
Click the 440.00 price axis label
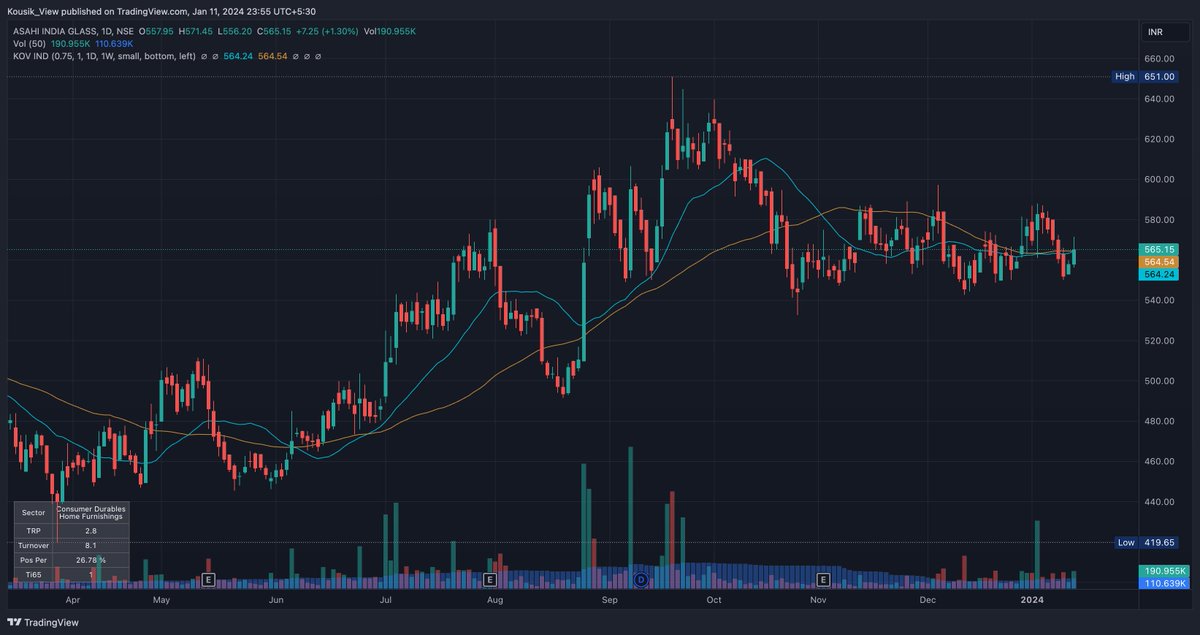coord(1160,501)
